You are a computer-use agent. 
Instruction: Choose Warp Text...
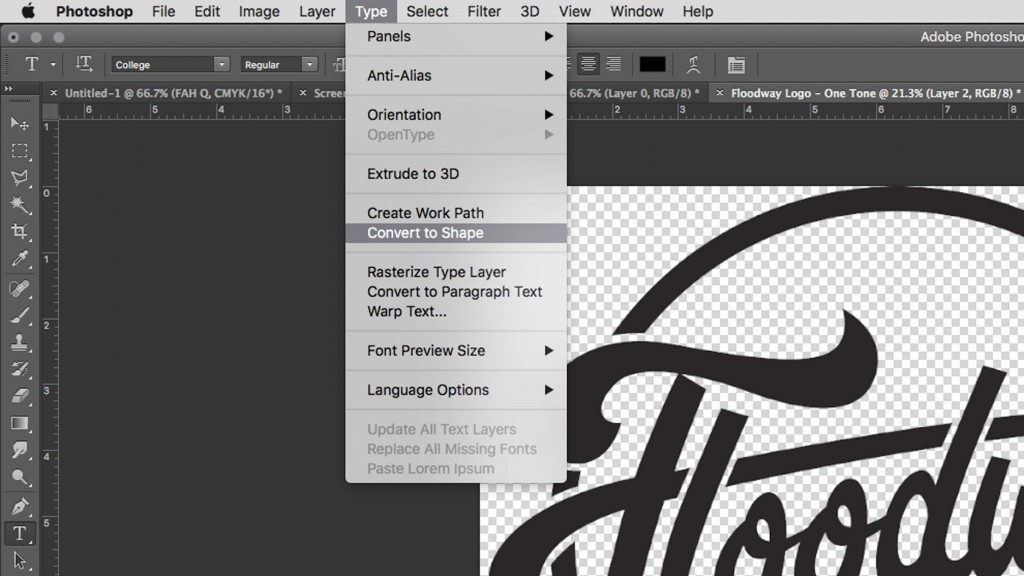[456, 312]
